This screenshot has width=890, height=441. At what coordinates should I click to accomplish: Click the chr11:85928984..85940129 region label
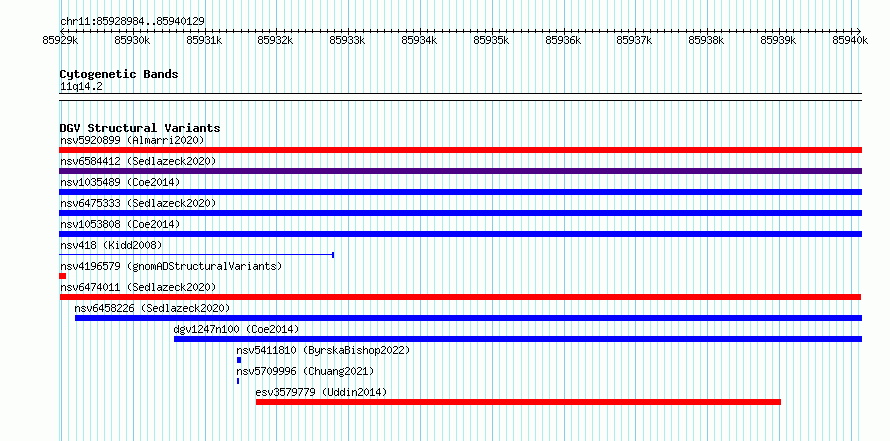tap(132, 22)
